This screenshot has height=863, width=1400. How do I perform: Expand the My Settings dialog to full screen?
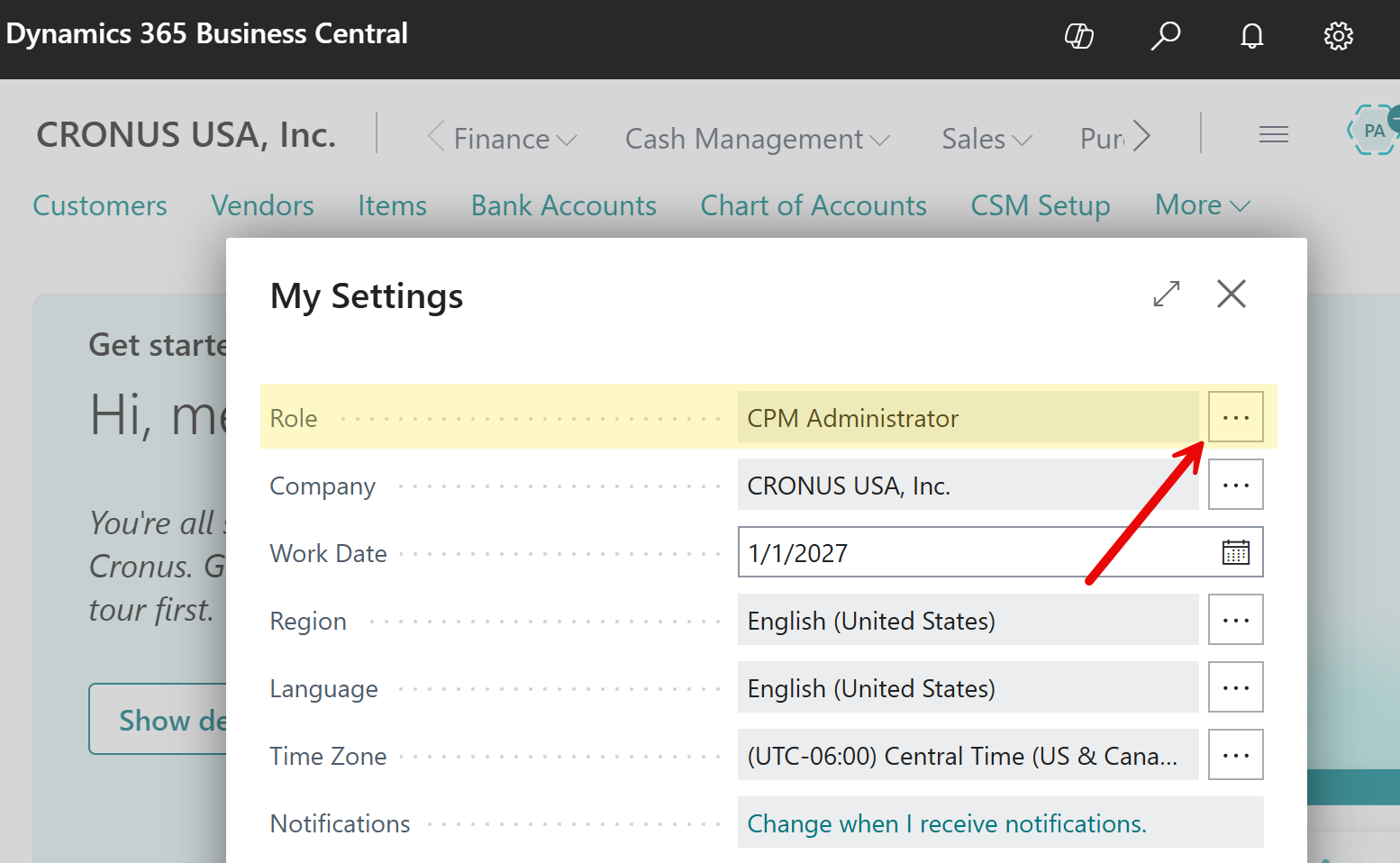point(1166,294)
